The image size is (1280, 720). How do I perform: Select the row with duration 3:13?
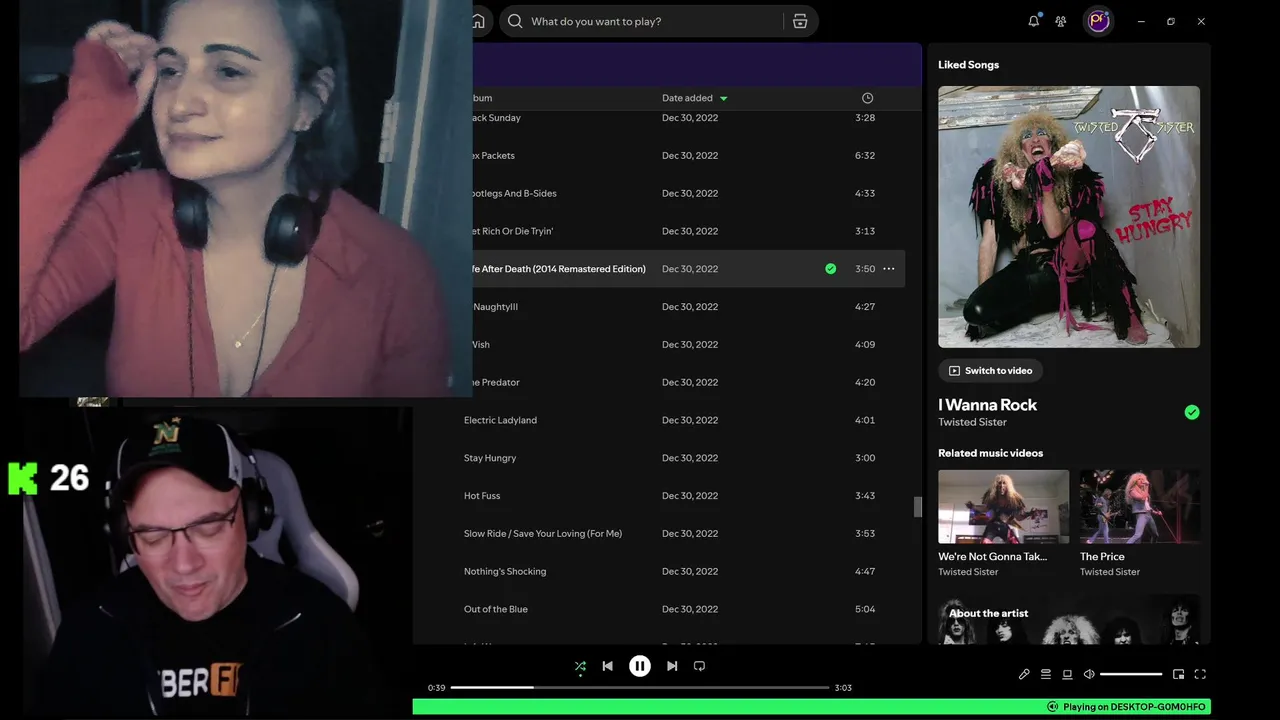[x=688, y=232]
